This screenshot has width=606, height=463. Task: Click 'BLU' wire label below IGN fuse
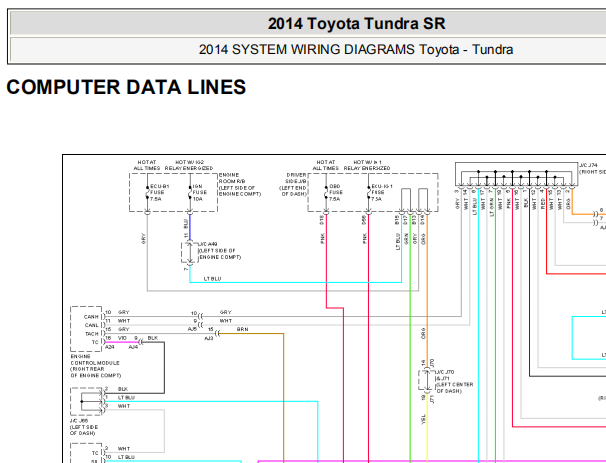(186, 223)
